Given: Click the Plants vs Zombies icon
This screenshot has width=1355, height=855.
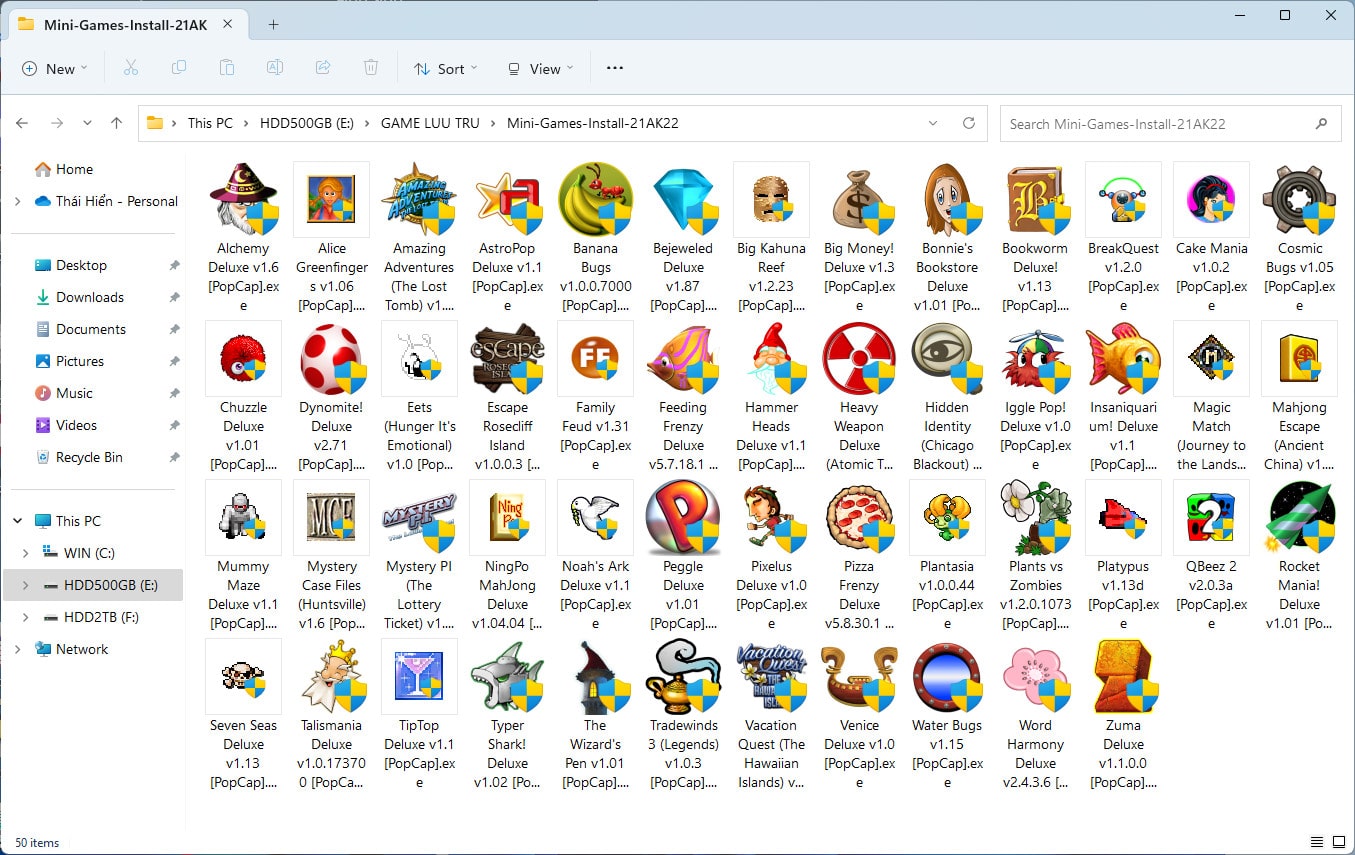Looking at the screenshot, I should point(1035,517).
